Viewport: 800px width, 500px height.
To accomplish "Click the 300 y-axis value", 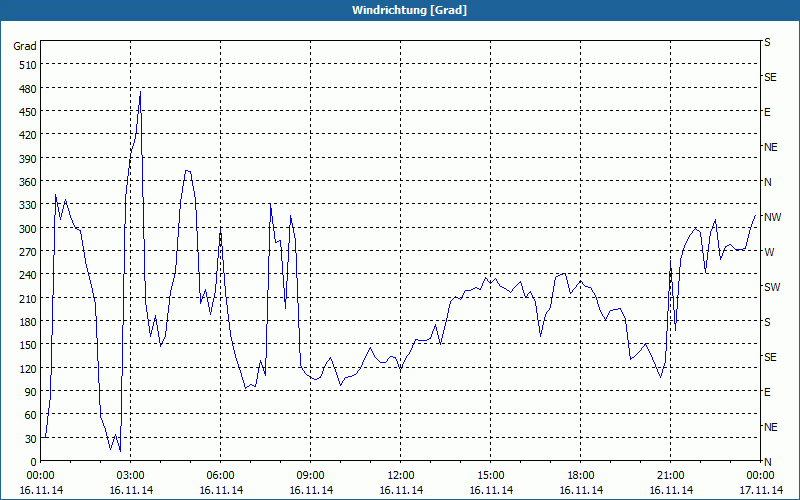I will pos(28,229).
